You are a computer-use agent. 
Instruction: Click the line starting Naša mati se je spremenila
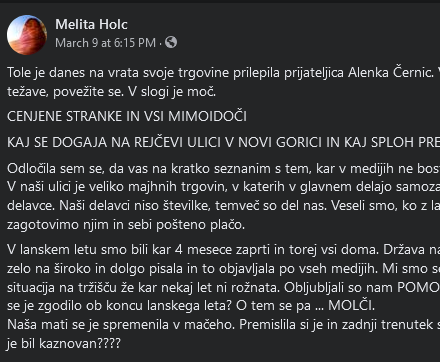[223, 324]
